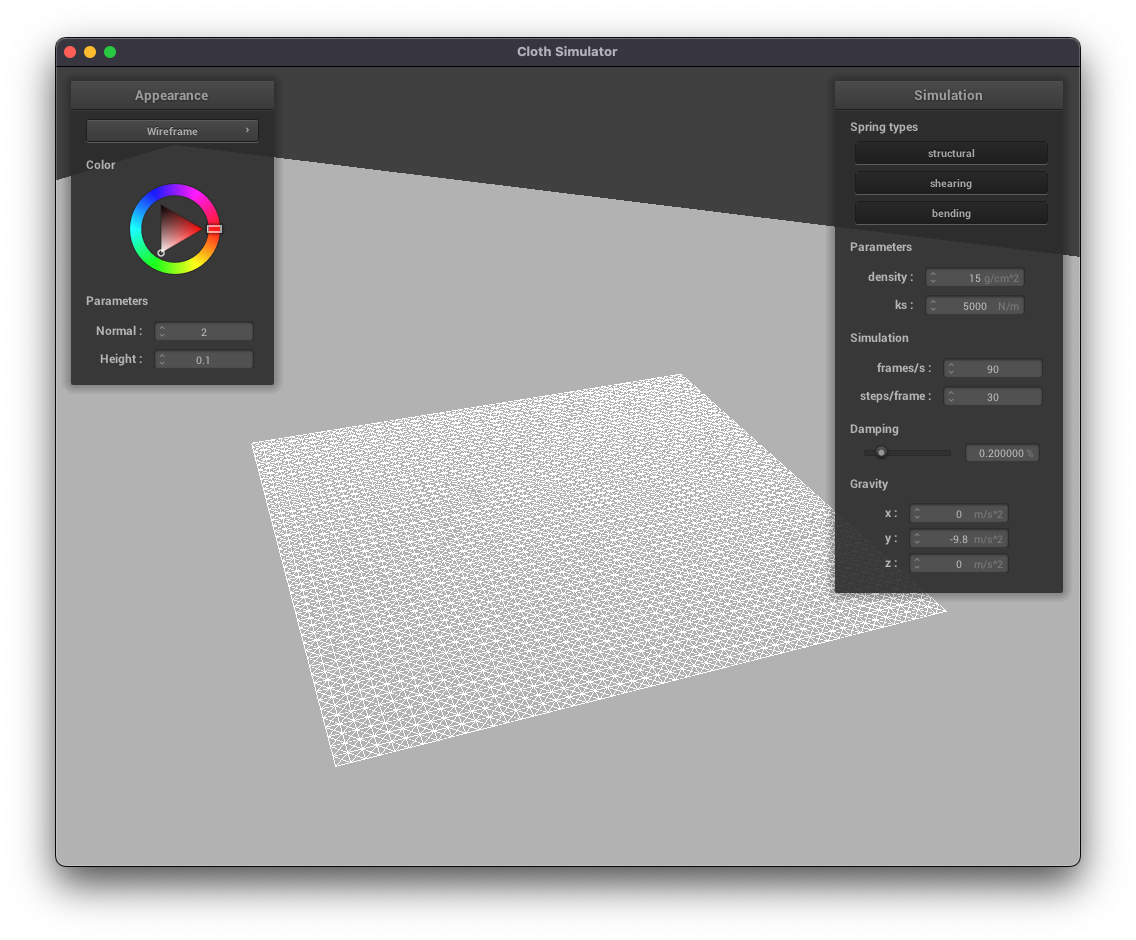The image size is (1136, 940).
Task: Click the Gravity z stepper arrows
Action: pos(917,564)
